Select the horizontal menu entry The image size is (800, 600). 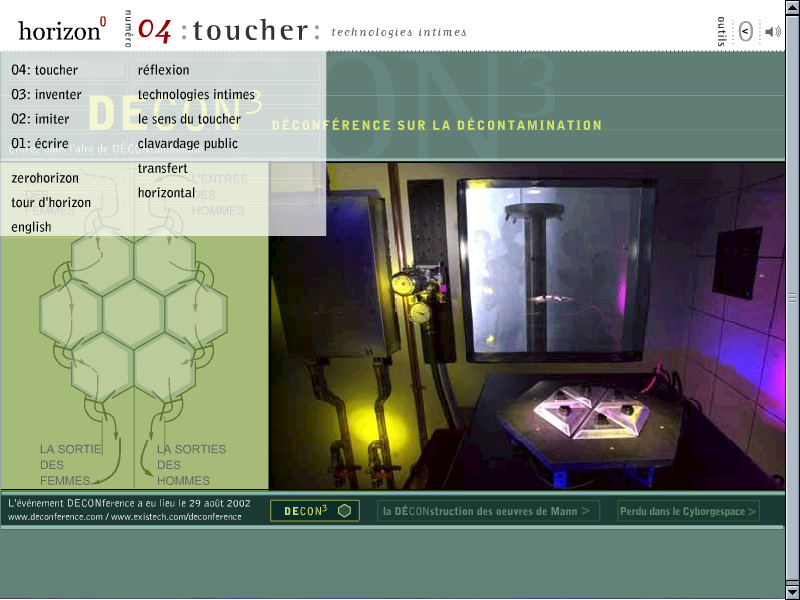(166, 193)
